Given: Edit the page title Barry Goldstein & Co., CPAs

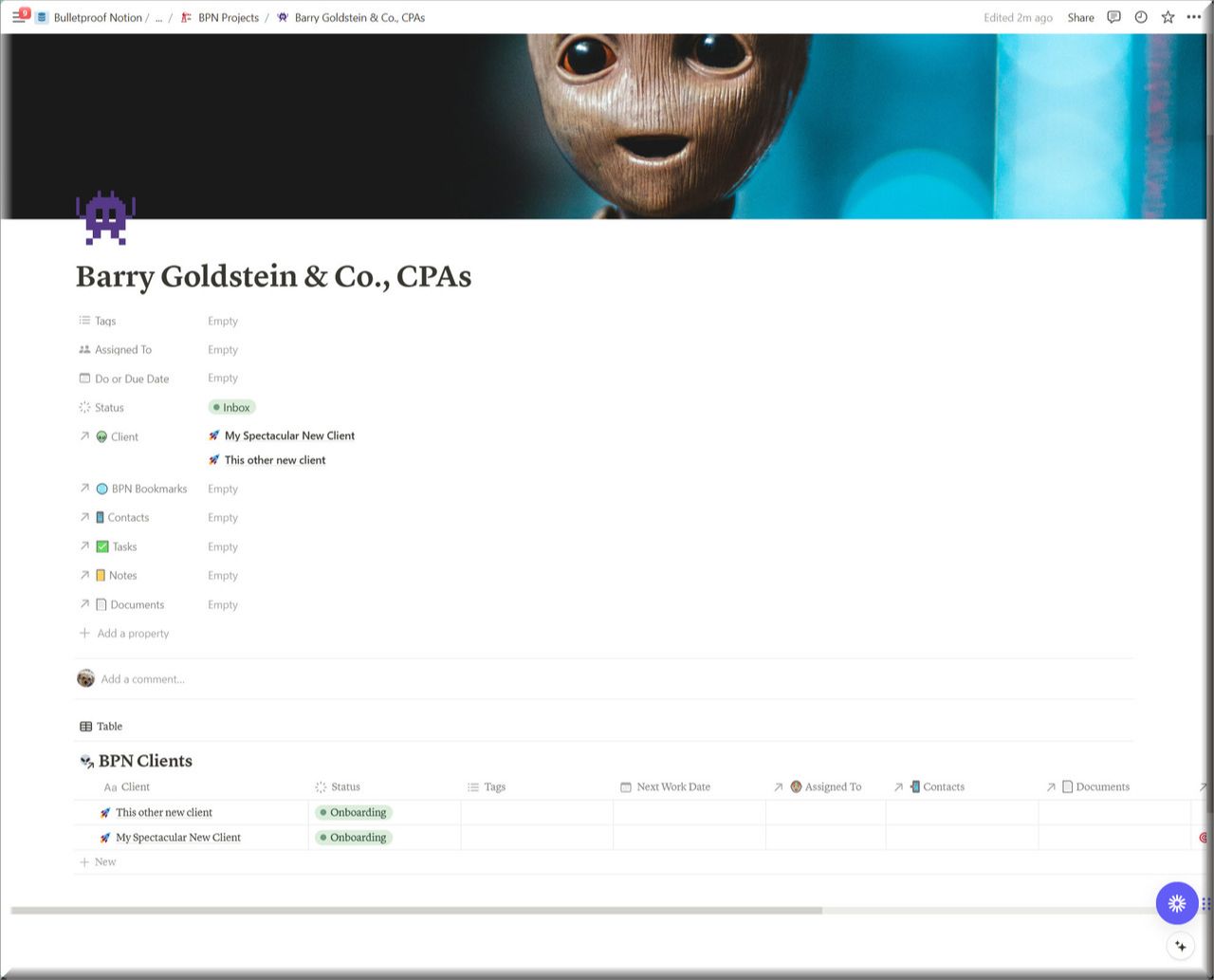Looking at the screenshot, I should point(273,276).
